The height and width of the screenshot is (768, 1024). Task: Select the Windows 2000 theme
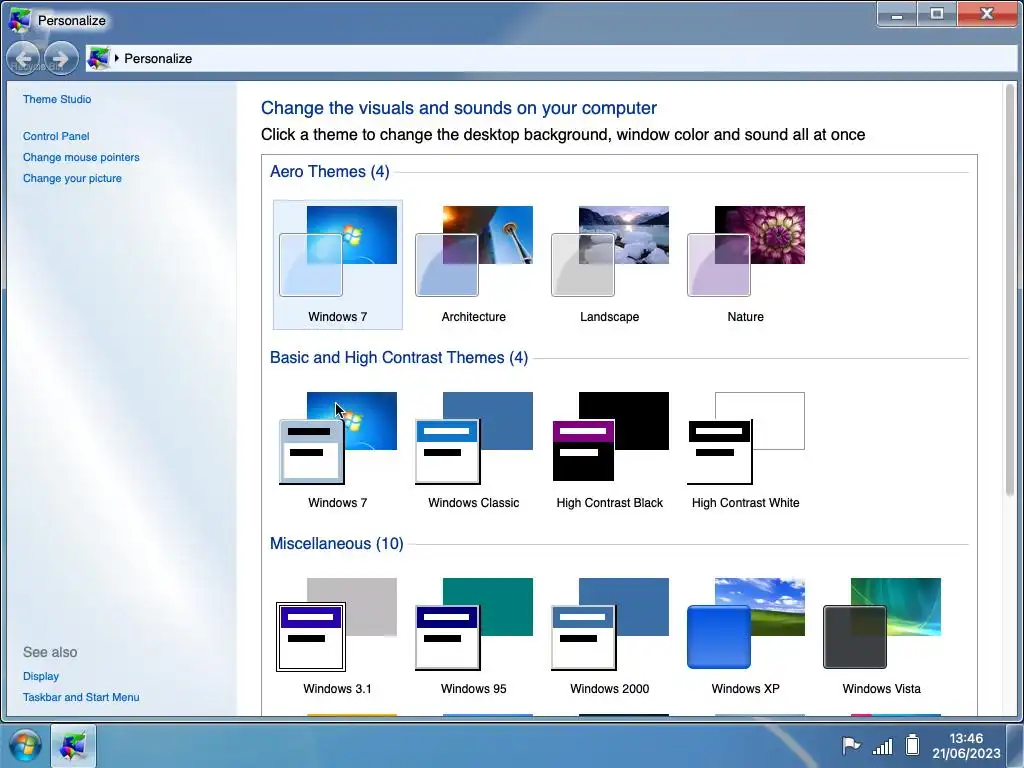click(609, 637)
